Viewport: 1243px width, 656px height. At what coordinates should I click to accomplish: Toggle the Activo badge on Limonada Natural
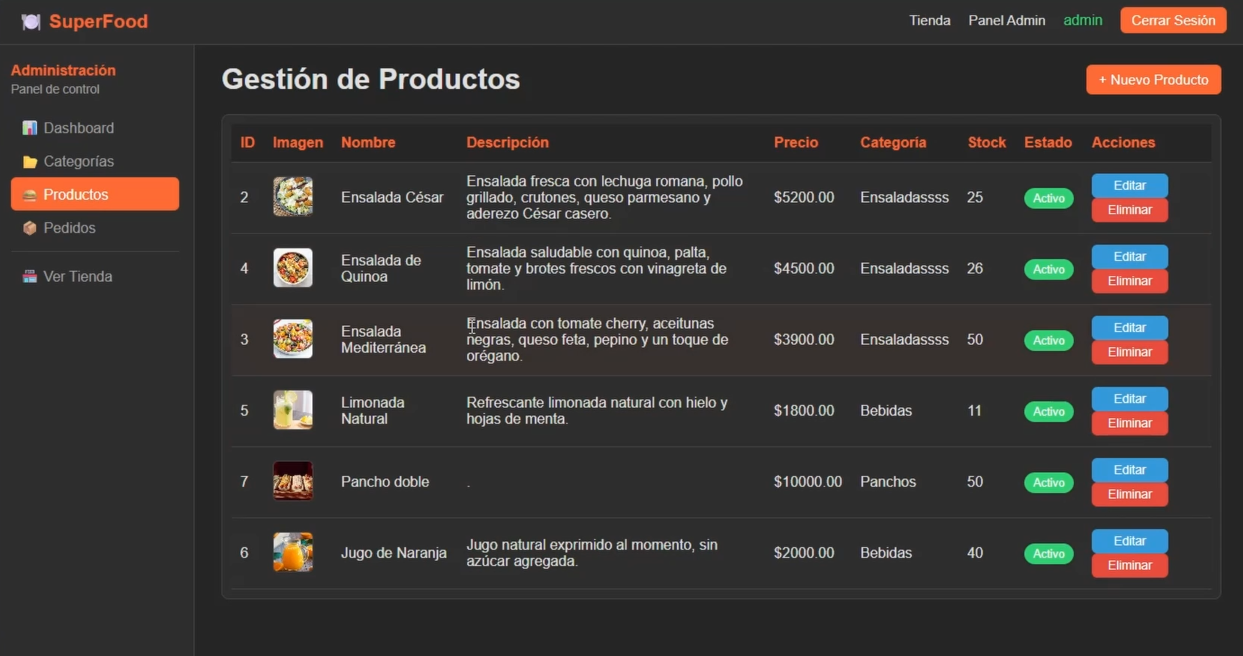click(x=1048, y=411)
